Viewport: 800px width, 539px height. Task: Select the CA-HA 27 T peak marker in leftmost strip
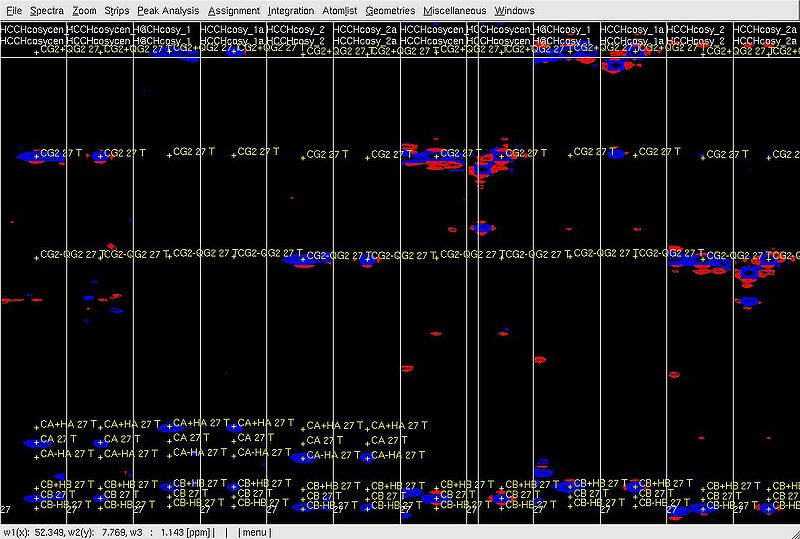pos(37,455)
